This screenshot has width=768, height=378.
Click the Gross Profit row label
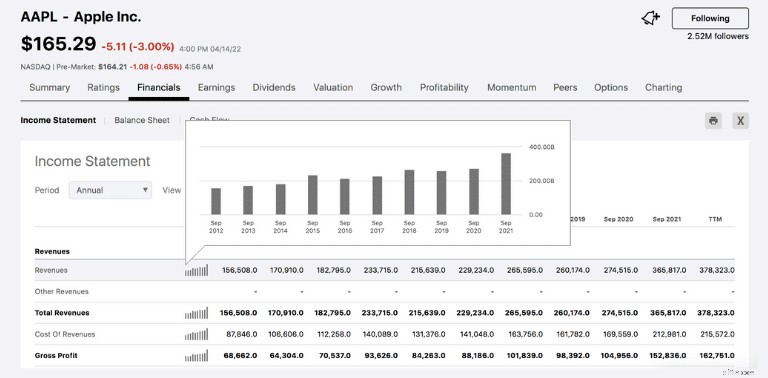tap(56, 355)
